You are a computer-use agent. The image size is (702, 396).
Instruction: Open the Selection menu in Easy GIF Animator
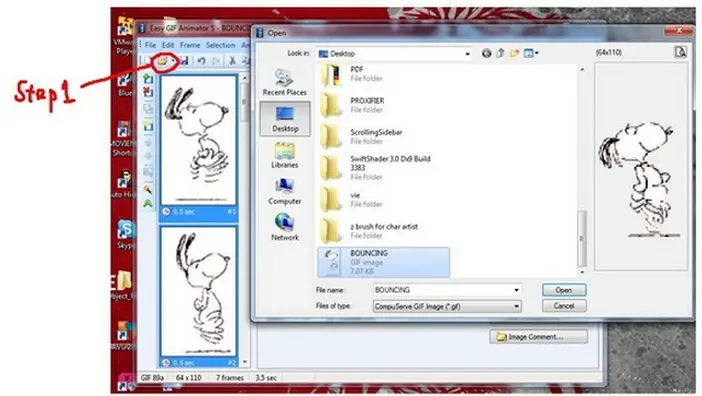point(220,45)
